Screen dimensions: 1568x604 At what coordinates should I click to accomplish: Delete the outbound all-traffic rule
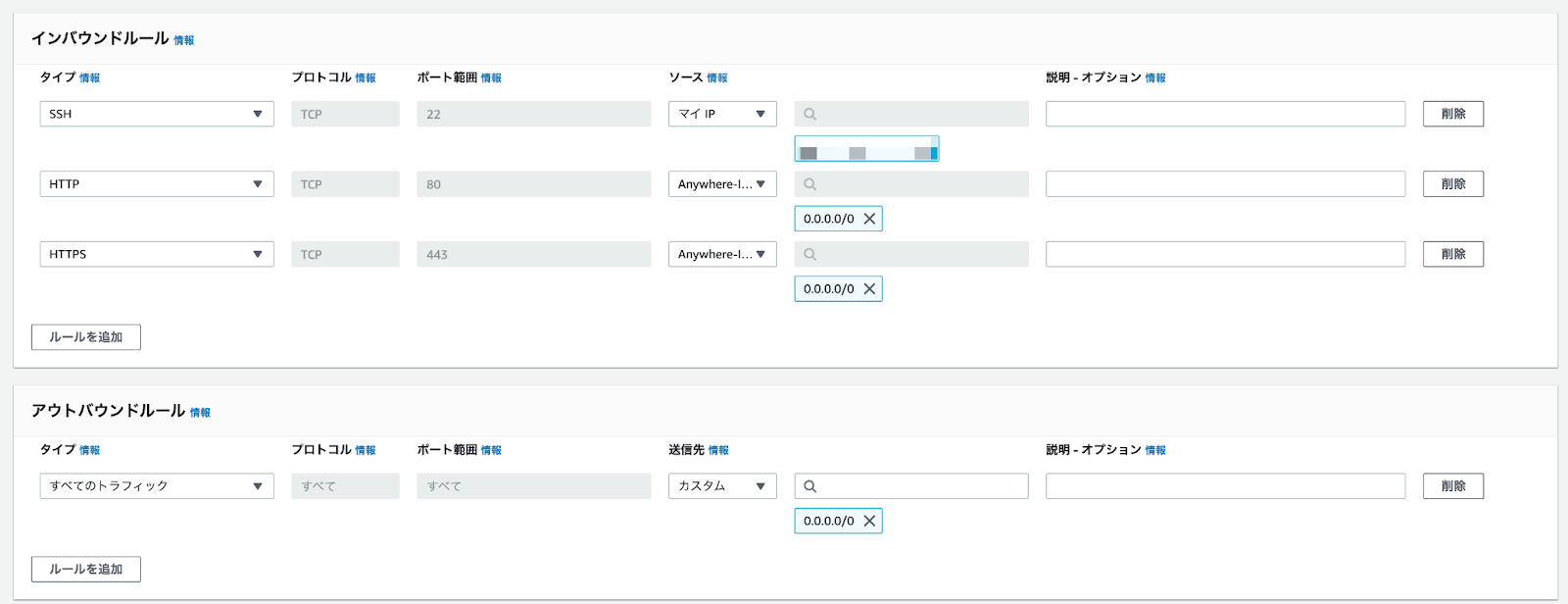point(1453,486)
